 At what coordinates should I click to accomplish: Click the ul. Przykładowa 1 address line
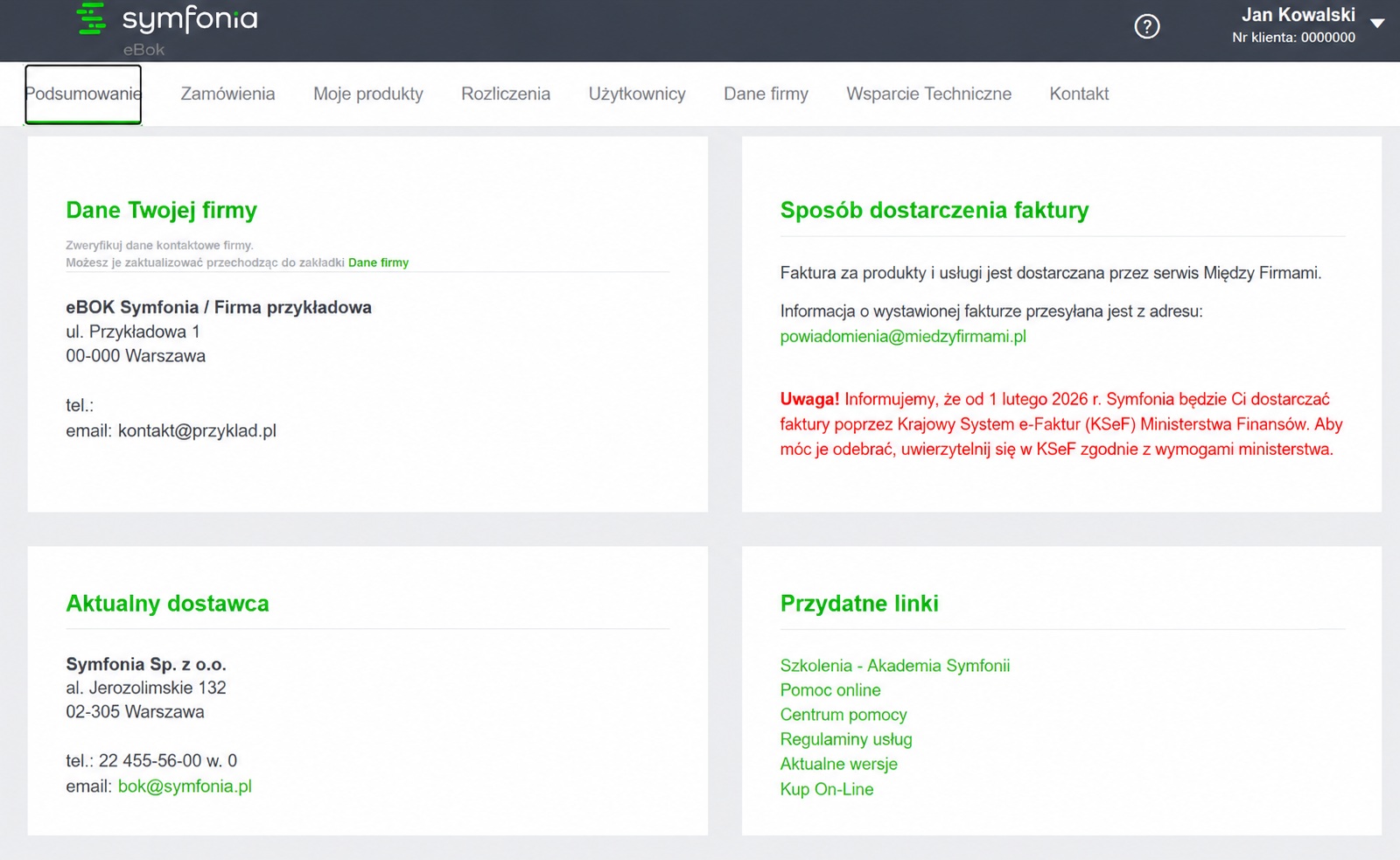(x=133, y=332)
